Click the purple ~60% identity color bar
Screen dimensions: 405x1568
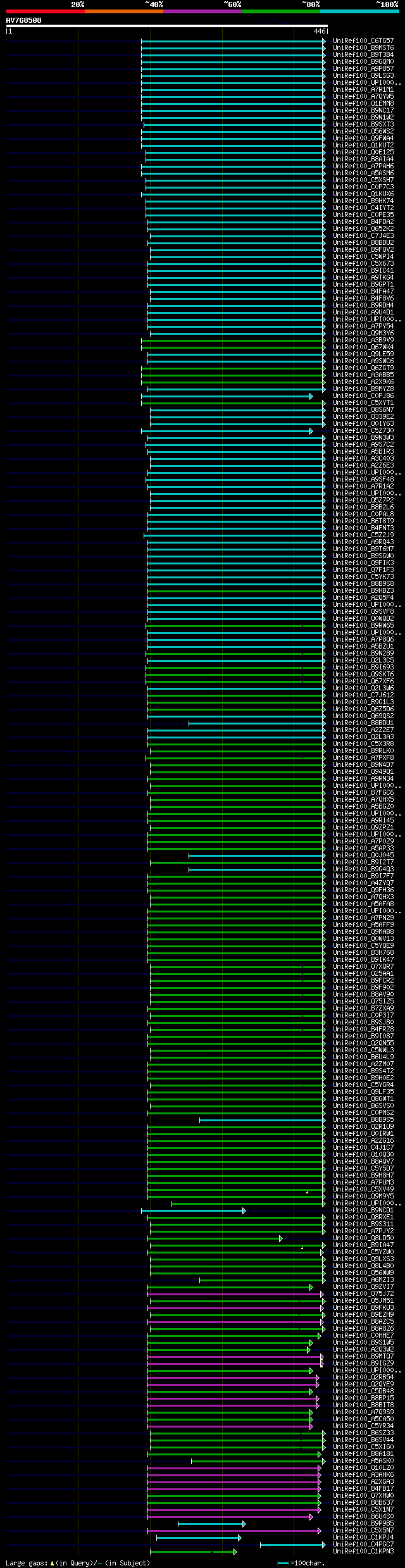(202, 11)
